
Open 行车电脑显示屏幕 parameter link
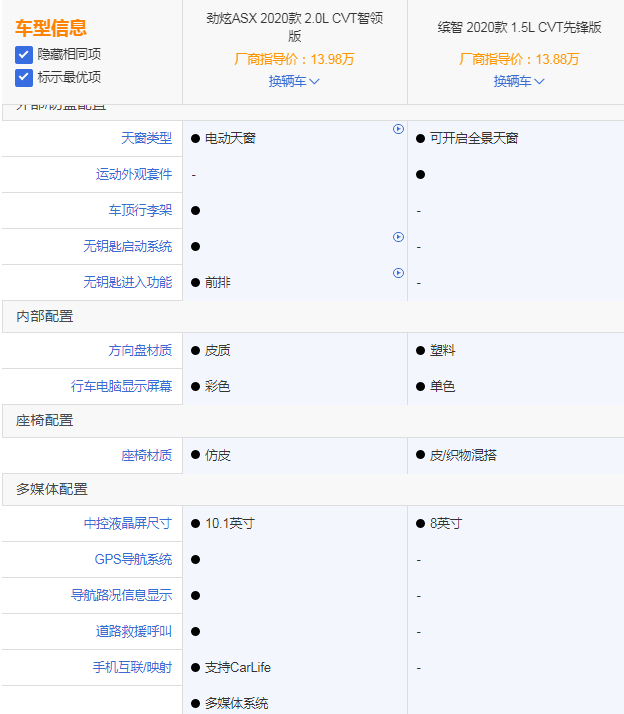point(121,386)
